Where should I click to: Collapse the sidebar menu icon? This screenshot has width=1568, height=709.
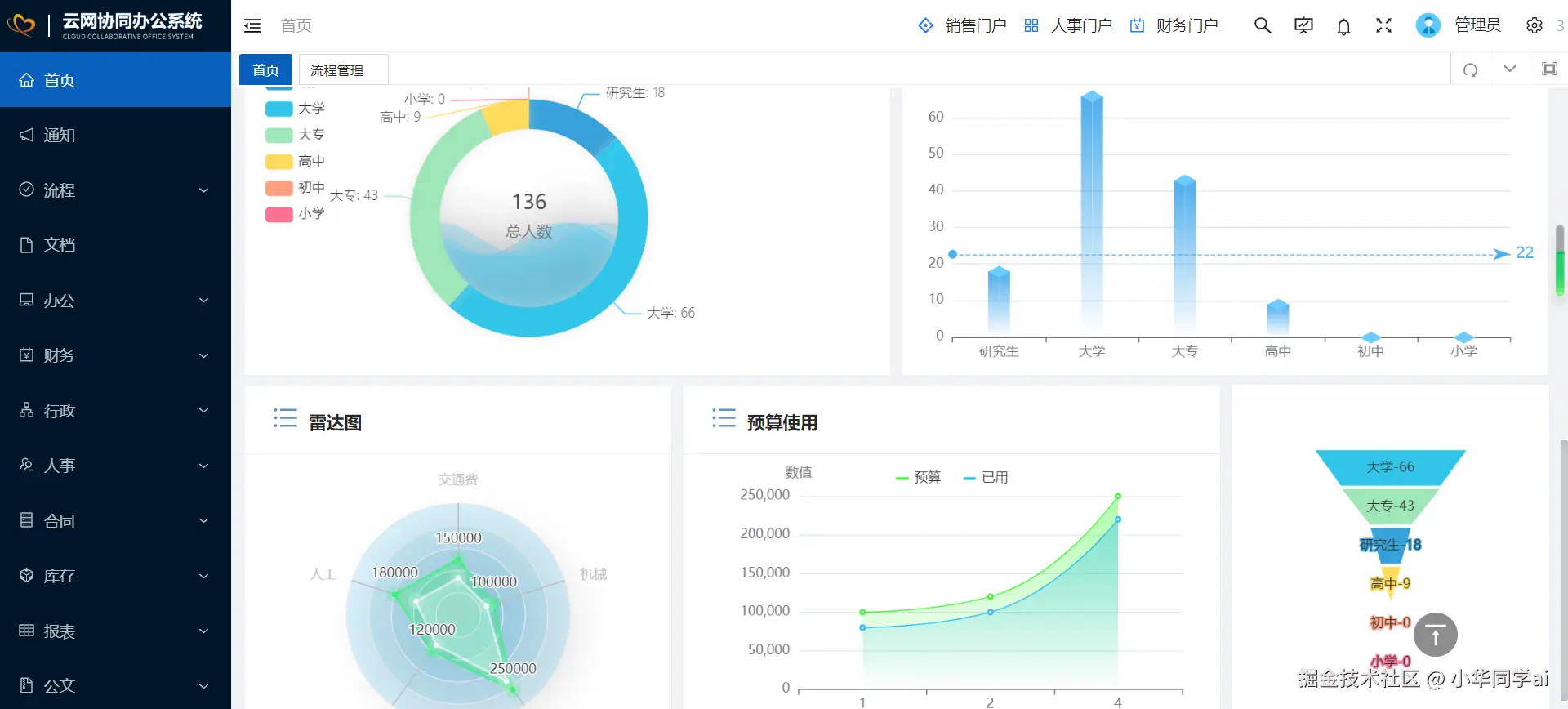[252, 25]
